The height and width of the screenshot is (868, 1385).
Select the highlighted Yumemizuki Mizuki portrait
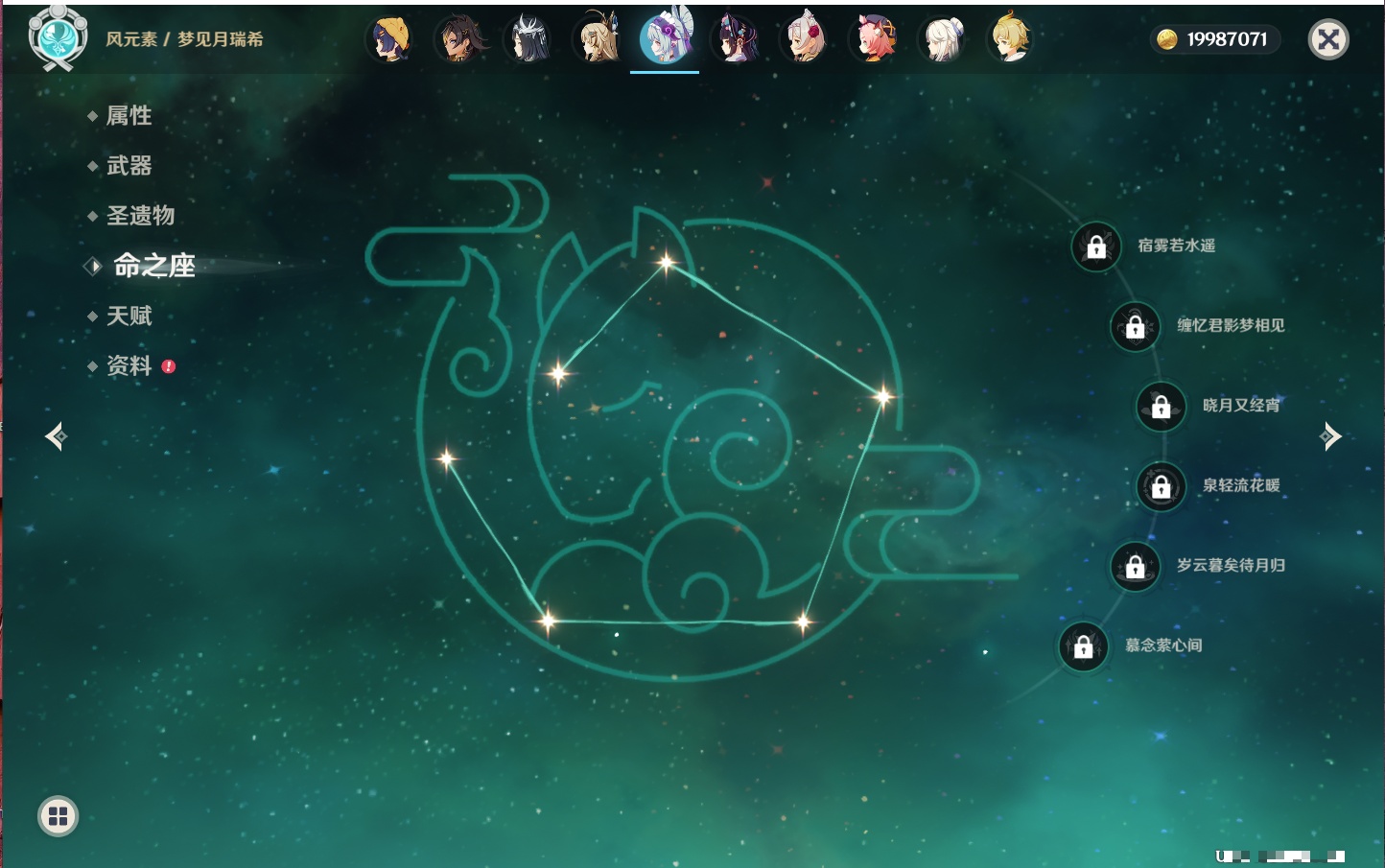click(666, 37)
